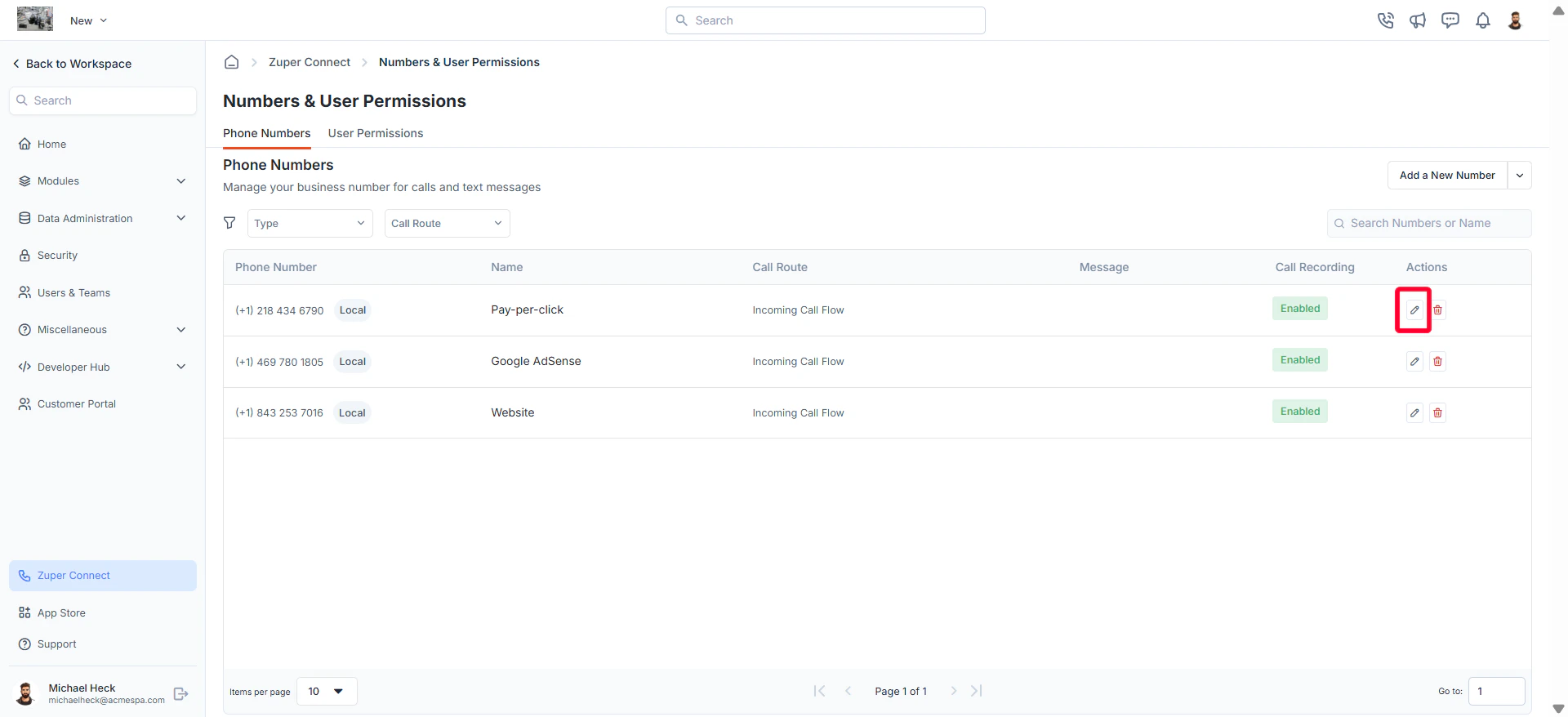Open the Type filter dropdown
The width and height of the screenshot is (1568, 717).
coord(310,223)
